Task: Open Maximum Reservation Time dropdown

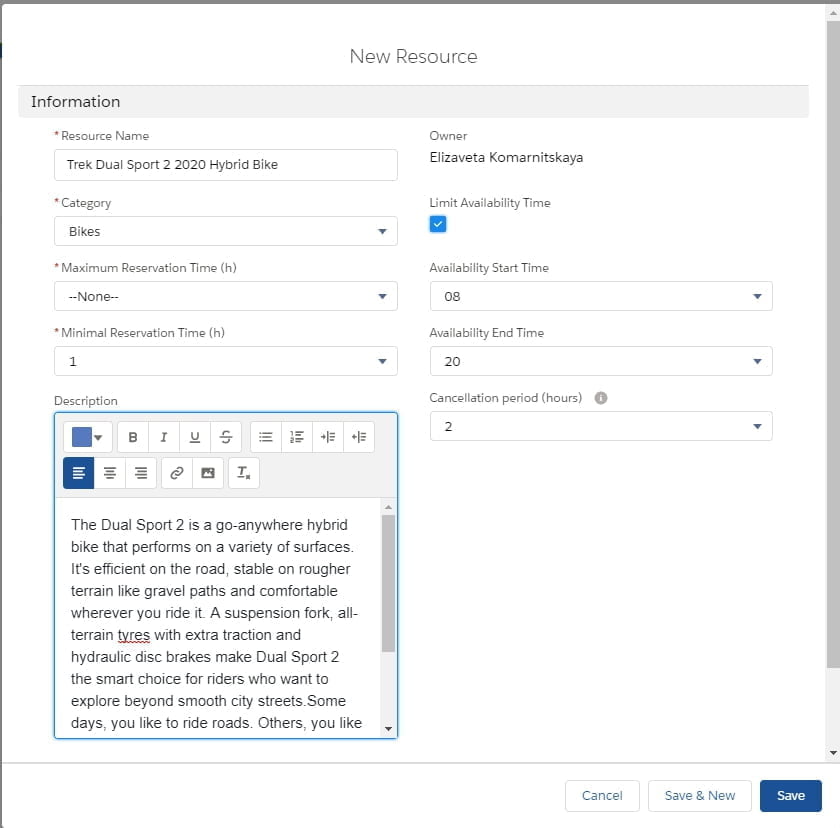Action: point(226,296)
